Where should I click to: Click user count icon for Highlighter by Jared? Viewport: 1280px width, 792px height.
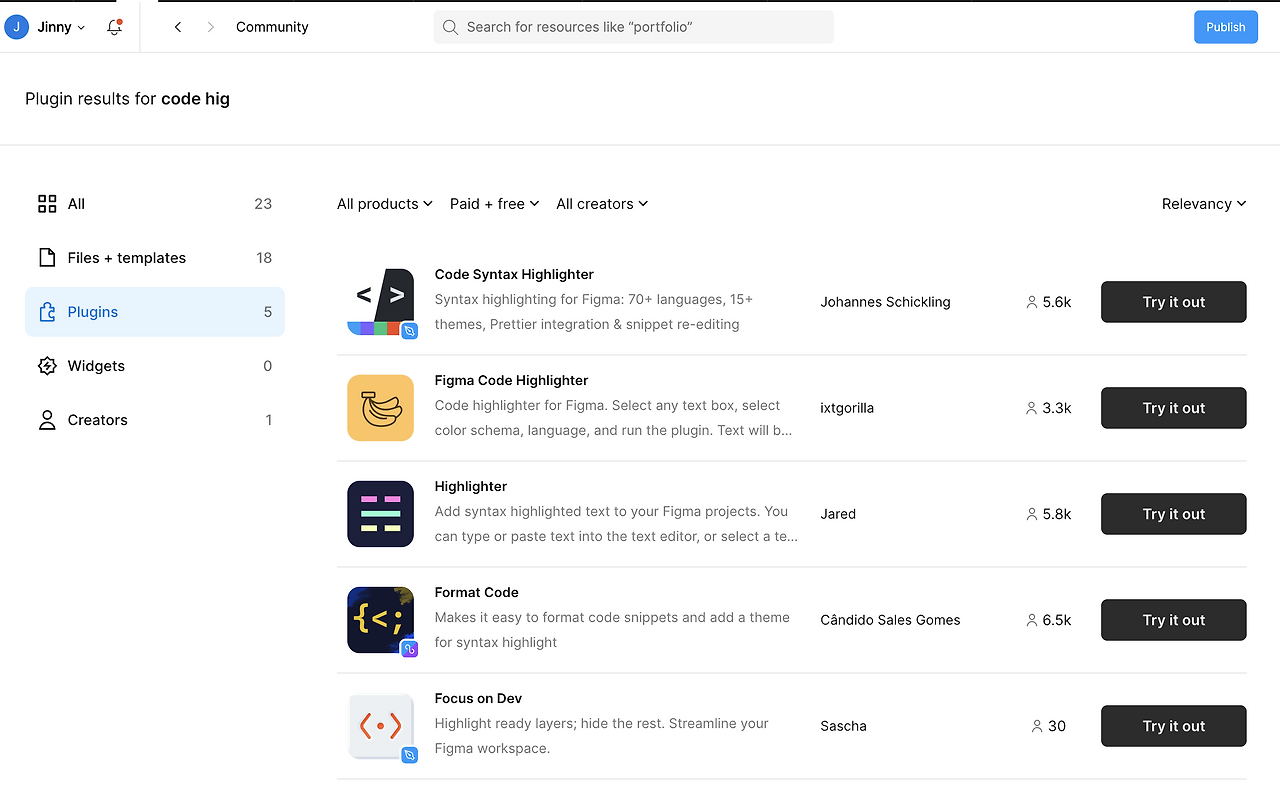point(1032,514)
